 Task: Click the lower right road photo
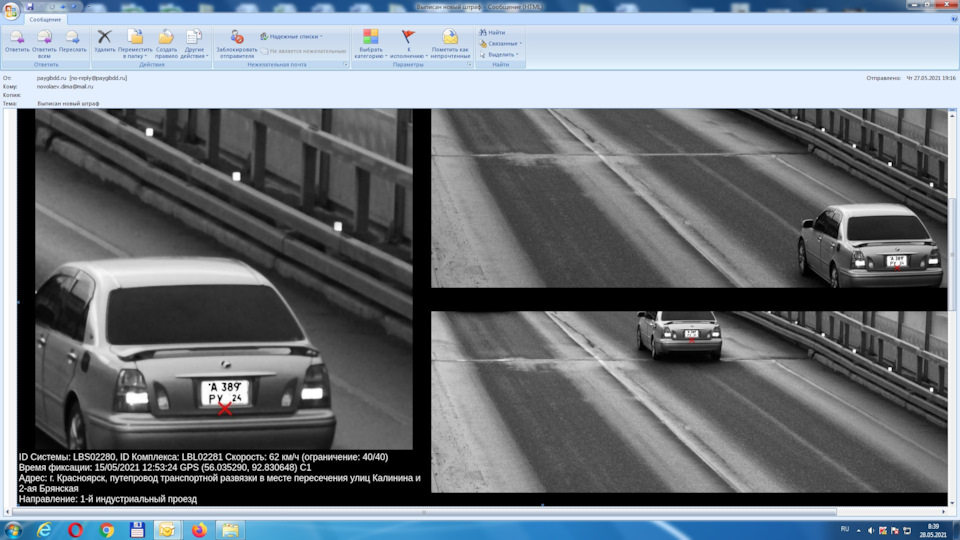[x=689, y=402]
